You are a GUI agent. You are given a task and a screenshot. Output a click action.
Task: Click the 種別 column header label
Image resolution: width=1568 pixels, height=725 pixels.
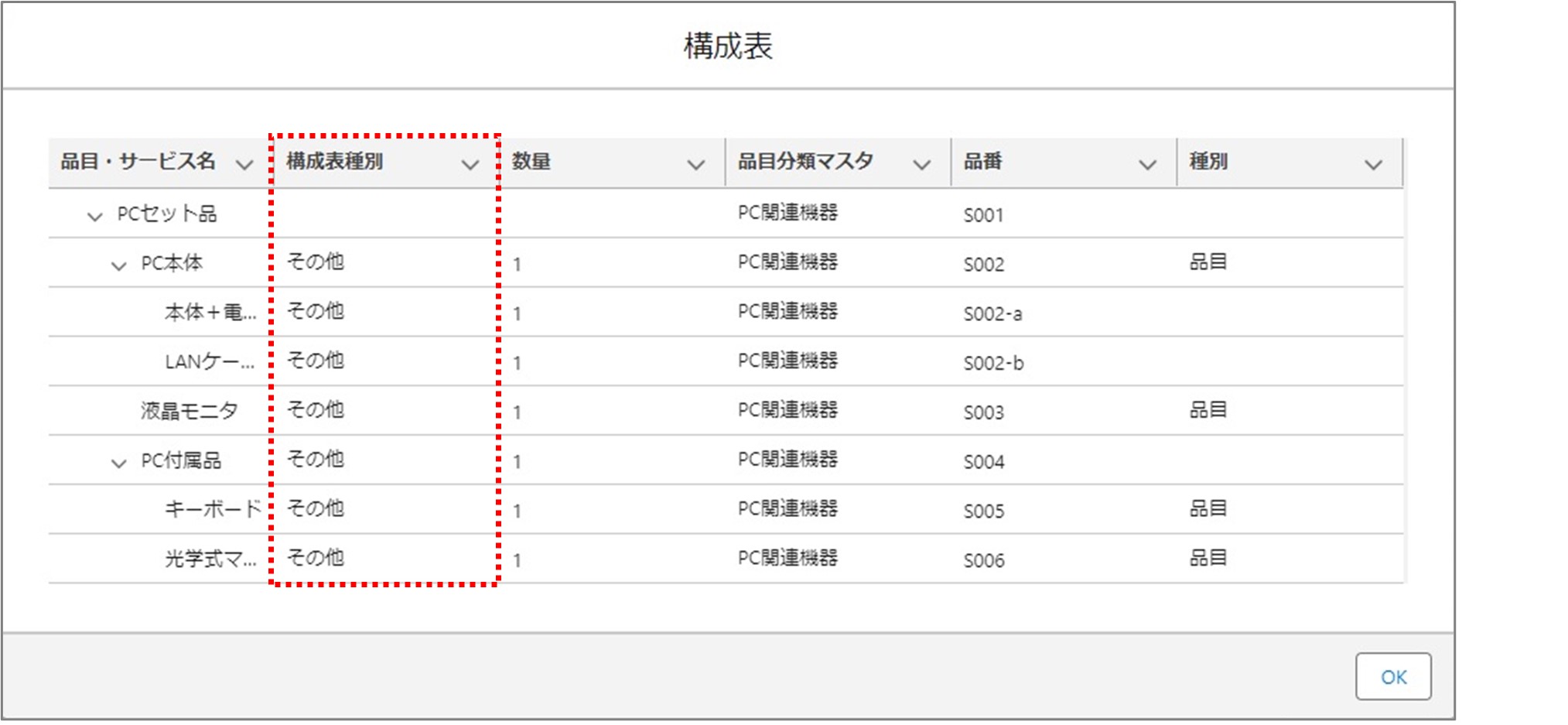(x=1208, y=161)
